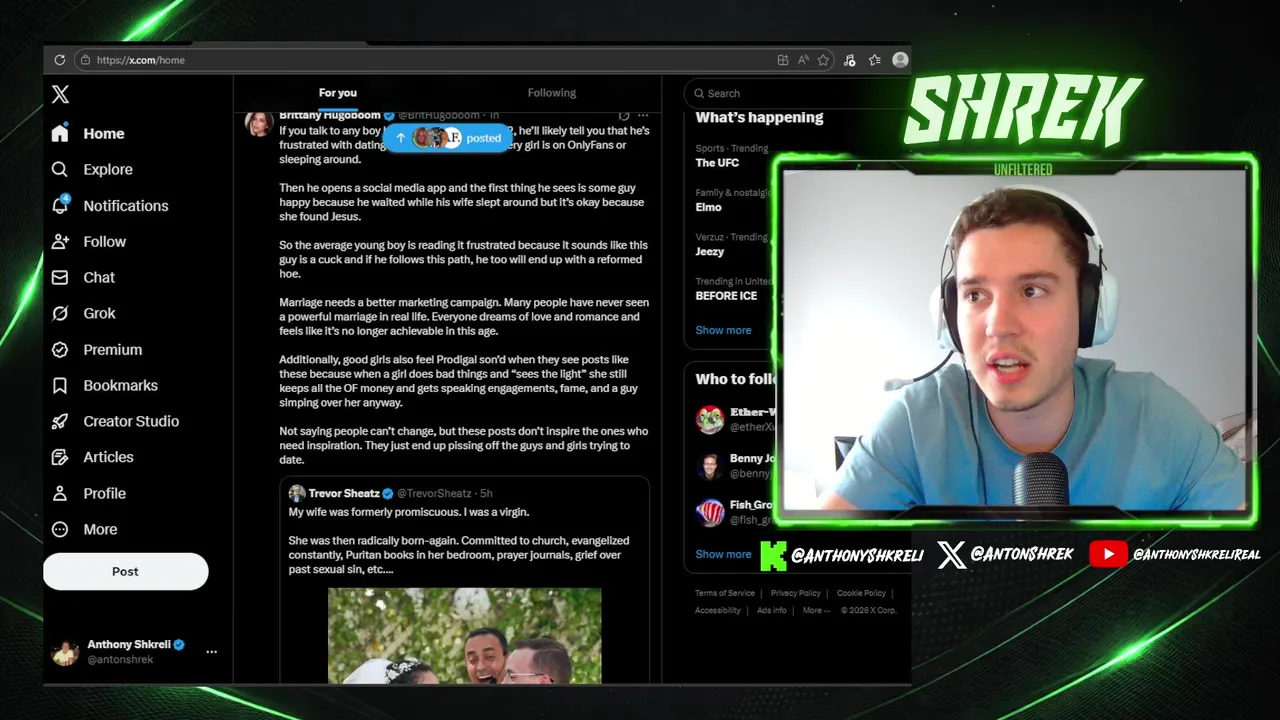
Task: Open the Chat envelope icon
Action: point(60,277)
